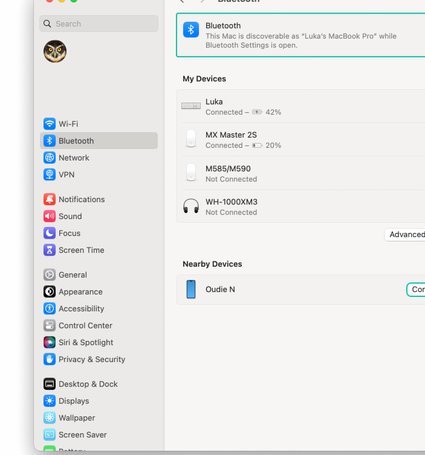Open Displays settings icon

[x=49, y=401]
